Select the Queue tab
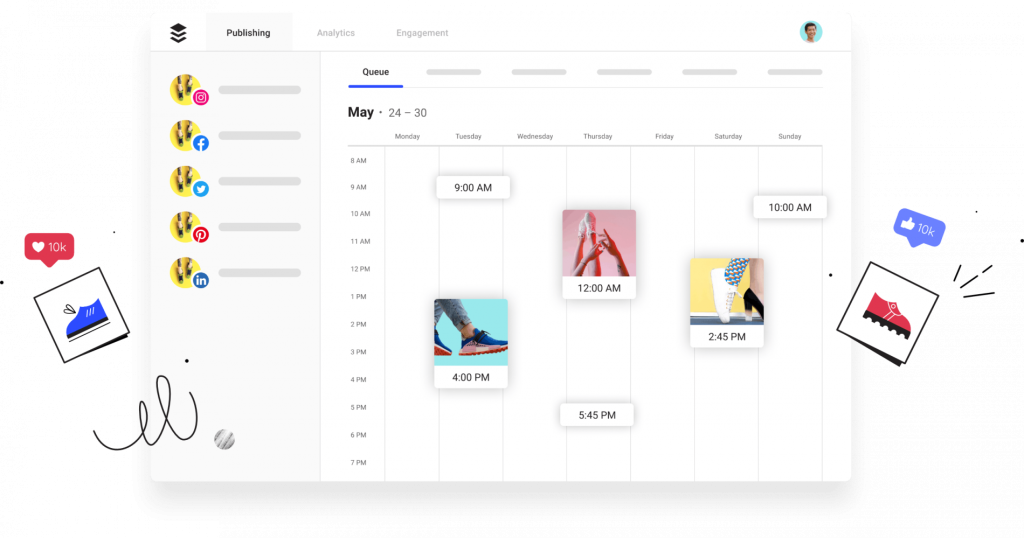Image resolution: width=1024 pixels, height=538 pixels. (x=375, y=72)
